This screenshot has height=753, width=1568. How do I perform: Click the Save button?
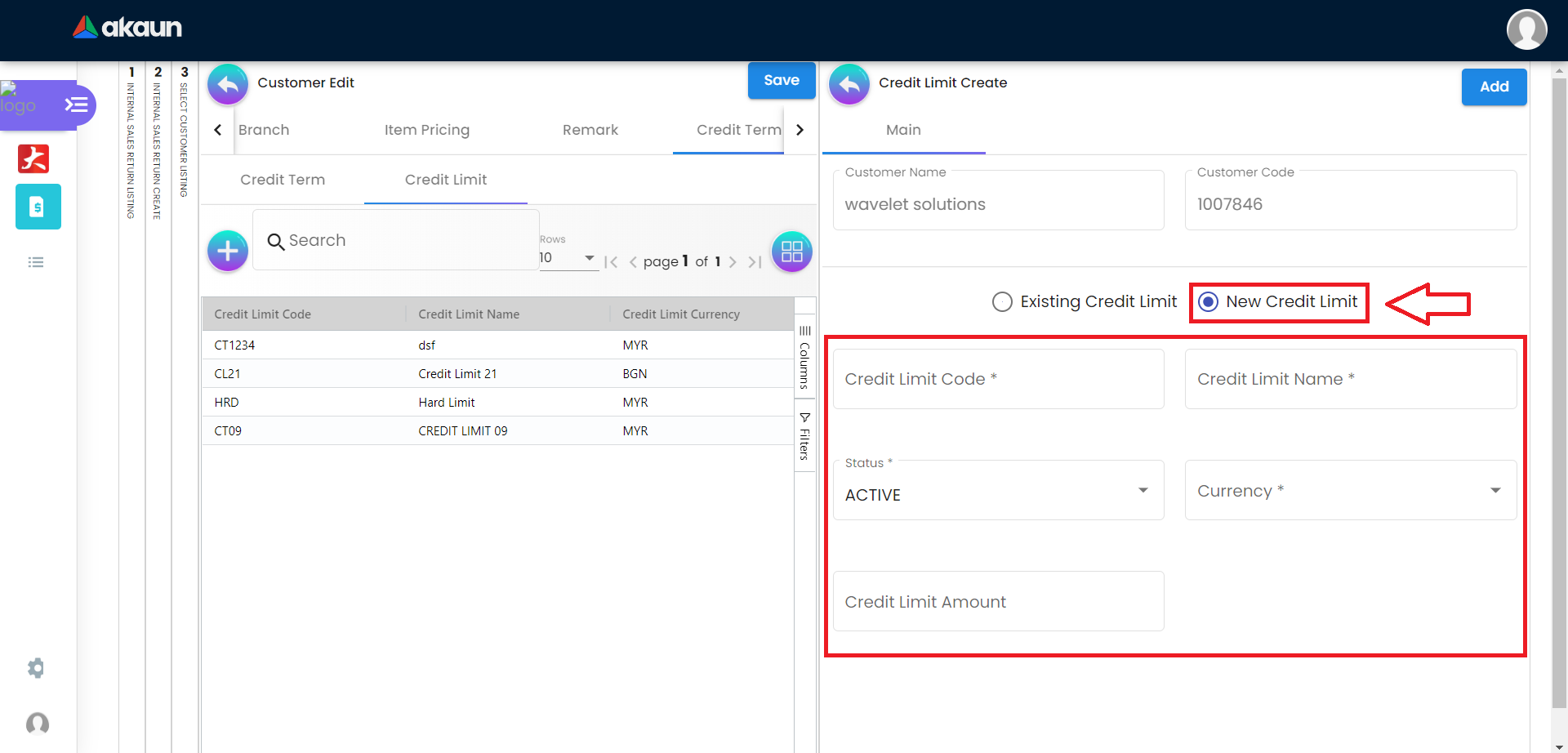(781, 80)
